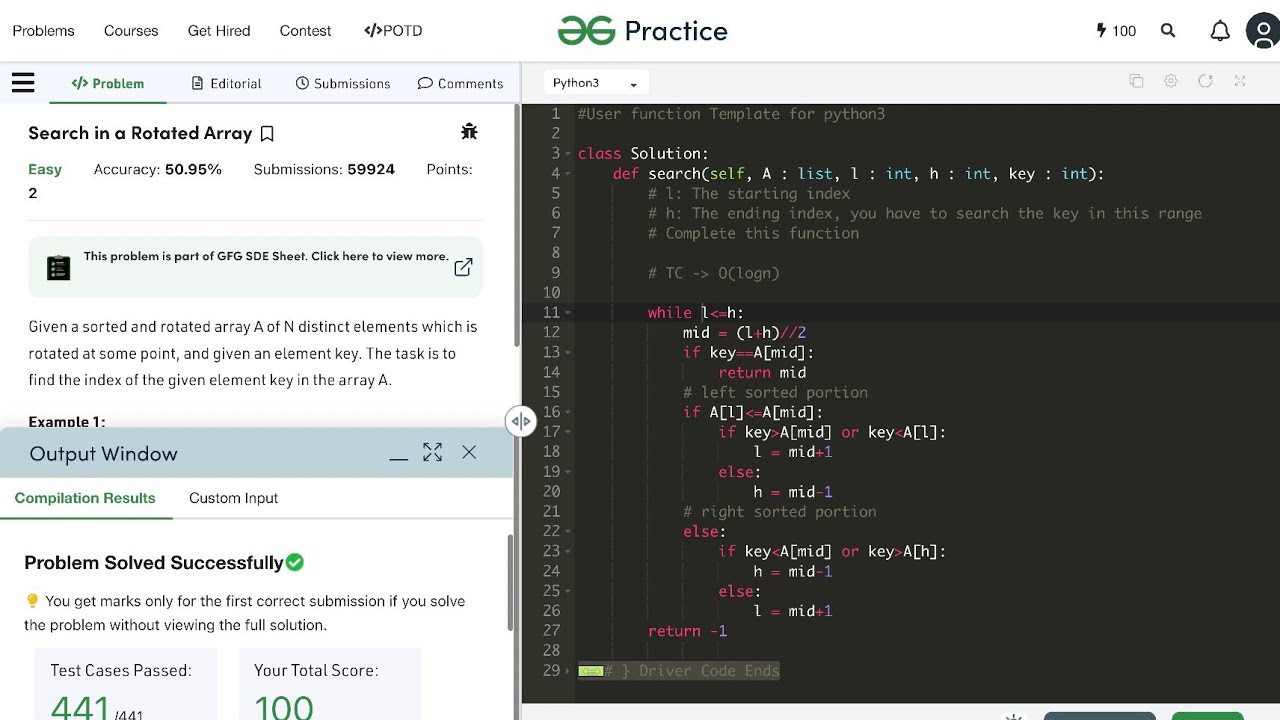Click the 'Problem Solved Successfully' text
Screen dimensions: 1280x720
tap(154, 563)
